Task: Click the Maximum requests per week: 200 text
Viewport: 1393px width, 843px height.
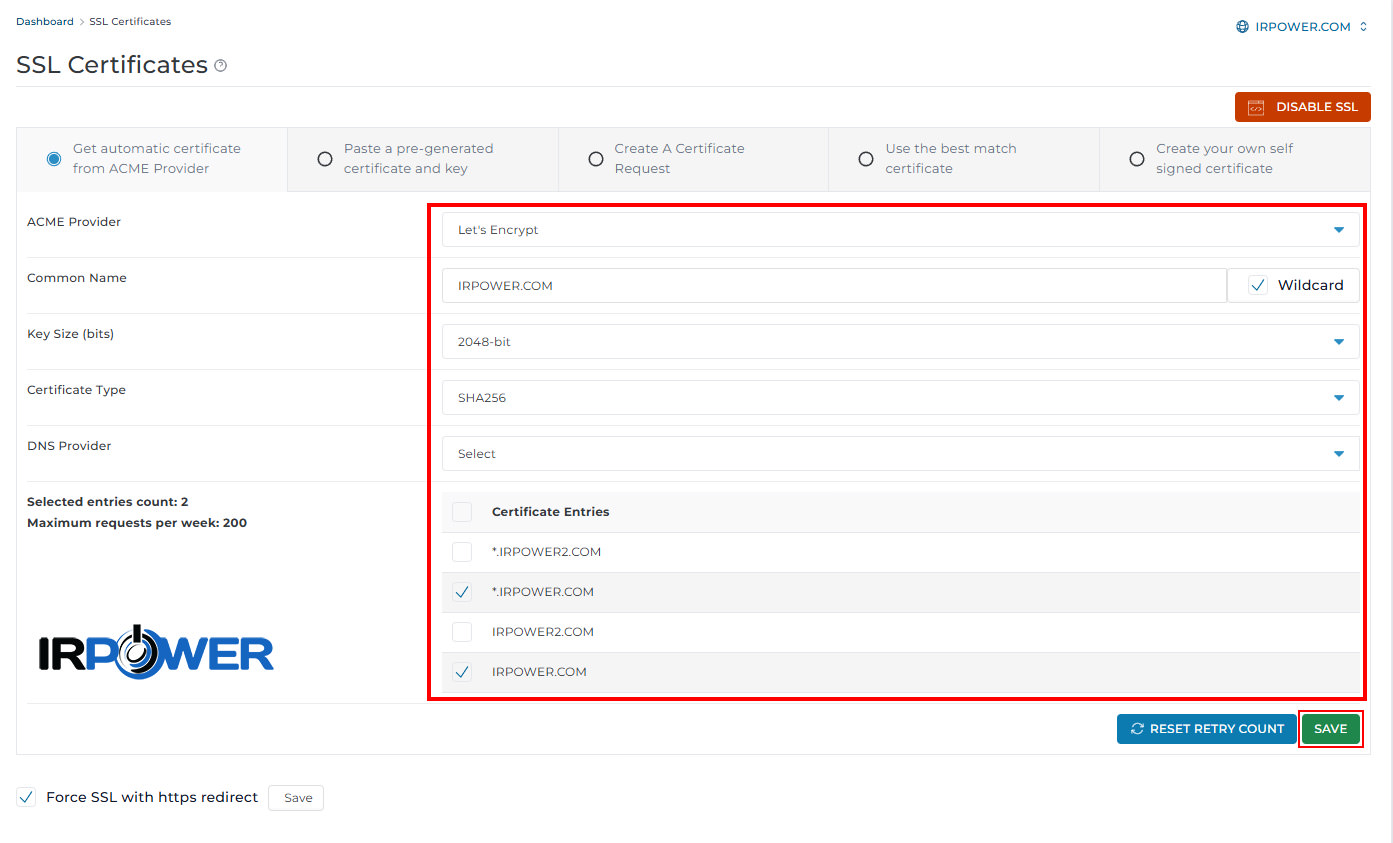Action: (x=137, y=523)
